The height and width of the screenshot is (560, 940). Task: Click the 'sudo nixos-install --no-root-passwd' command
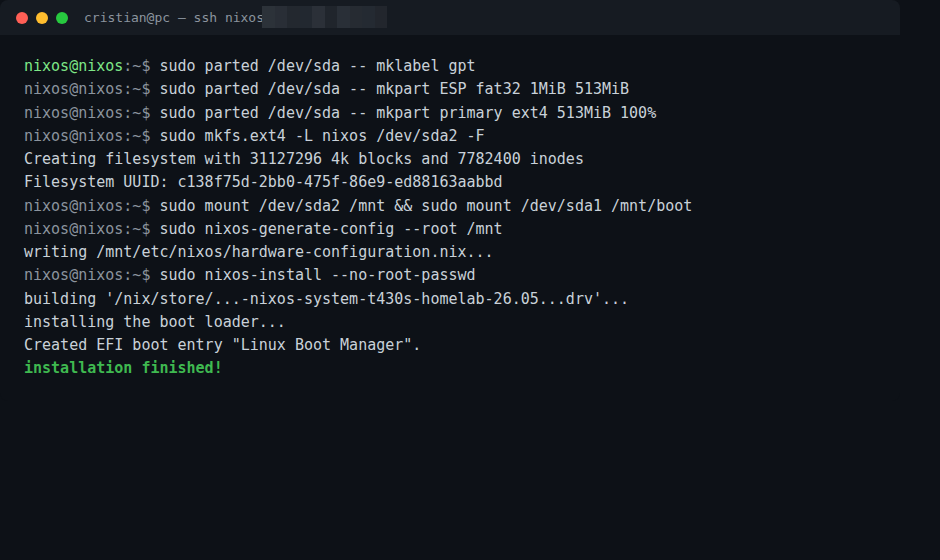[x=317, y=275]
